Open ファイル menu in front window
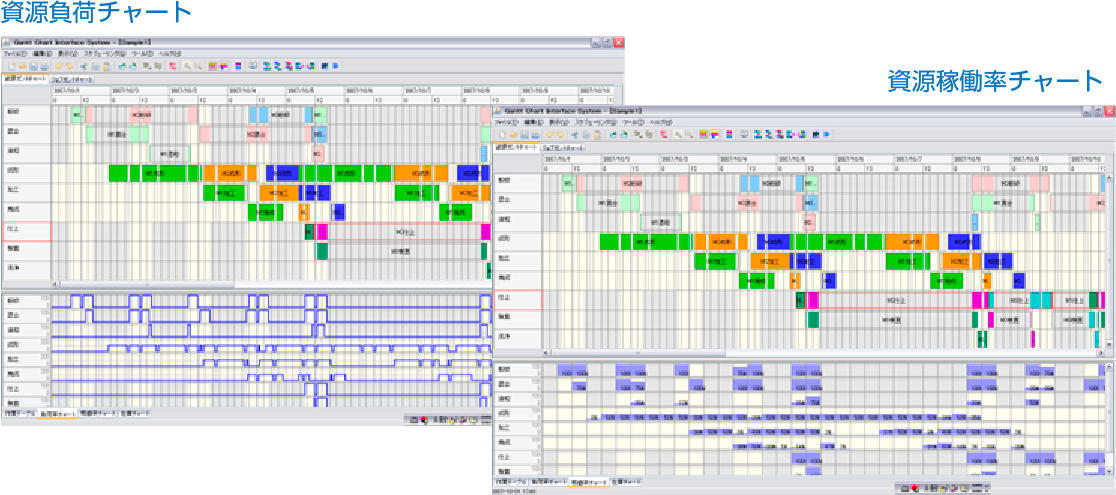The image size is (1116, 495). [x=507, y=122]
